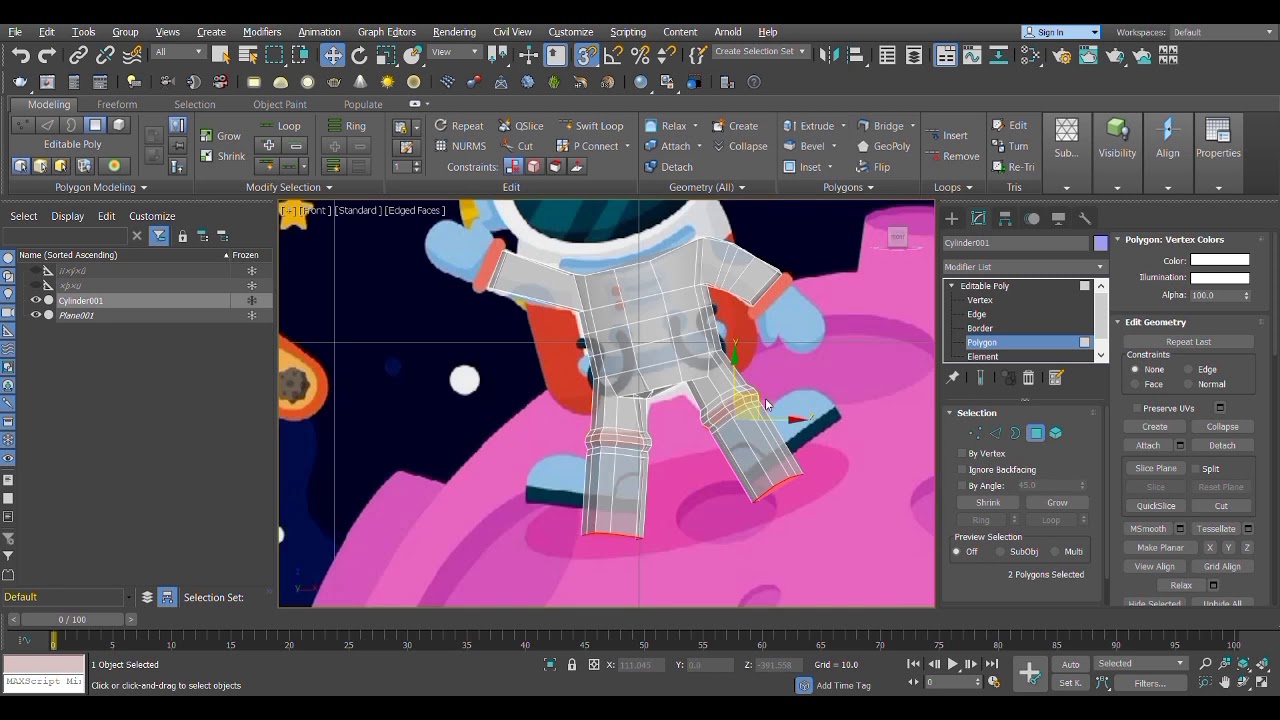The height and width of the screenshot is (720, 1280).
Task: Switch to the Create command panel
Action: [952, 218]
